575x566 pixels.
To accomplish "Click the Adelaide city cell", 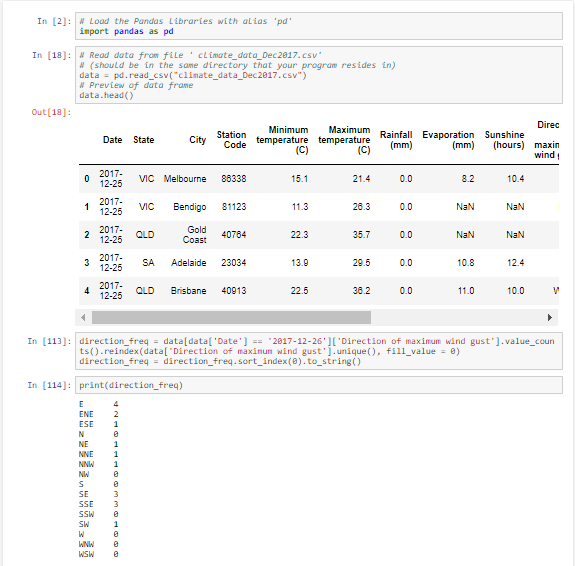I will [x=188, y=263].
